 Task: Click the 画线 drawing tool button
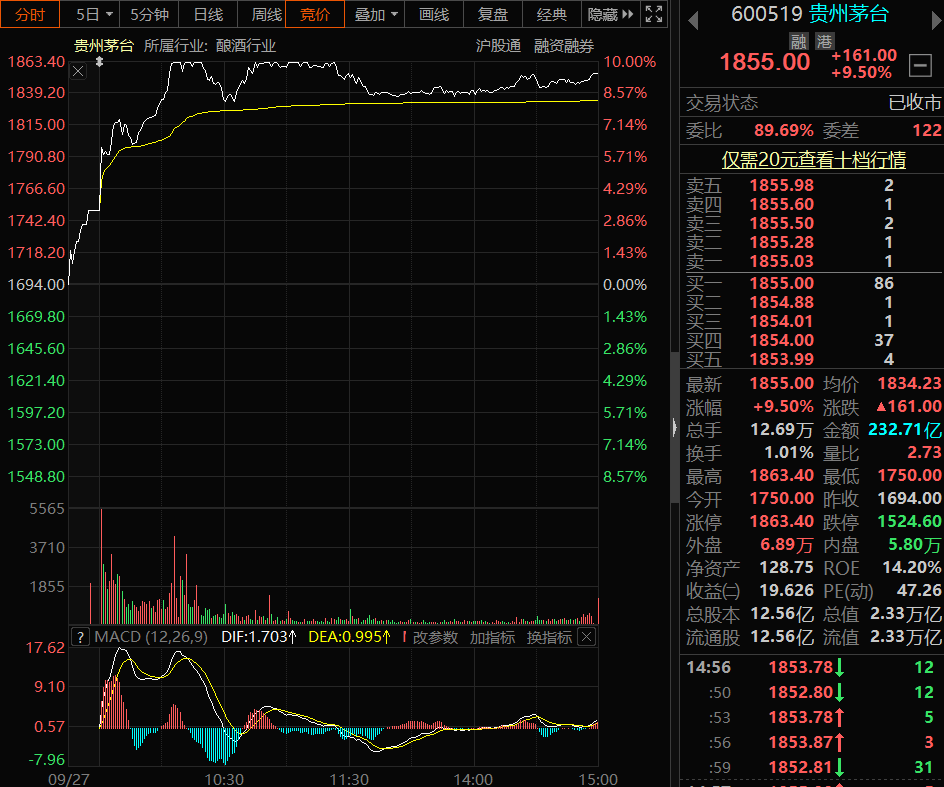434,14
